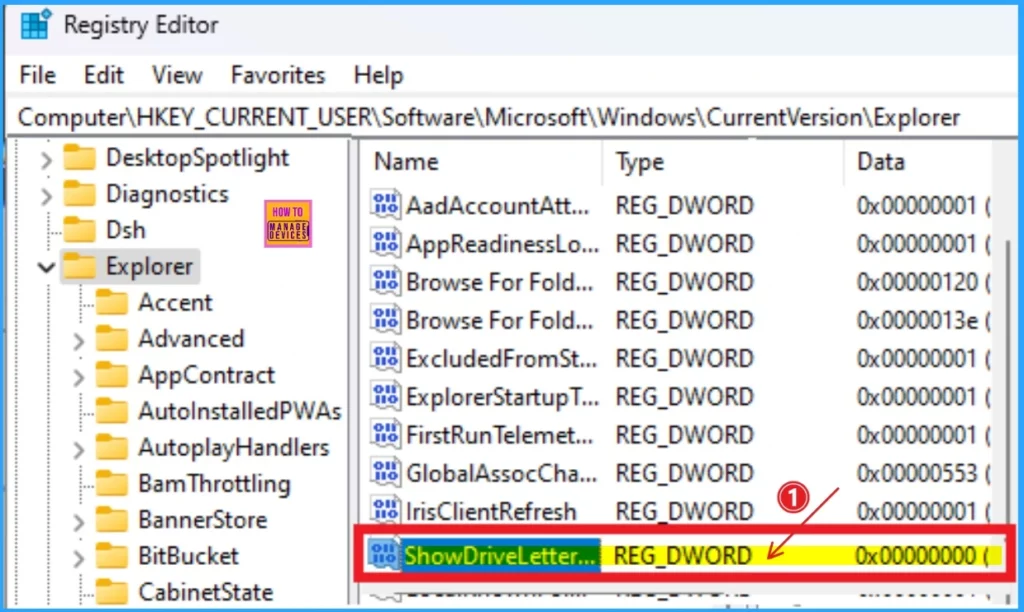Select the AppContract folder icon

tap(112, 375)
